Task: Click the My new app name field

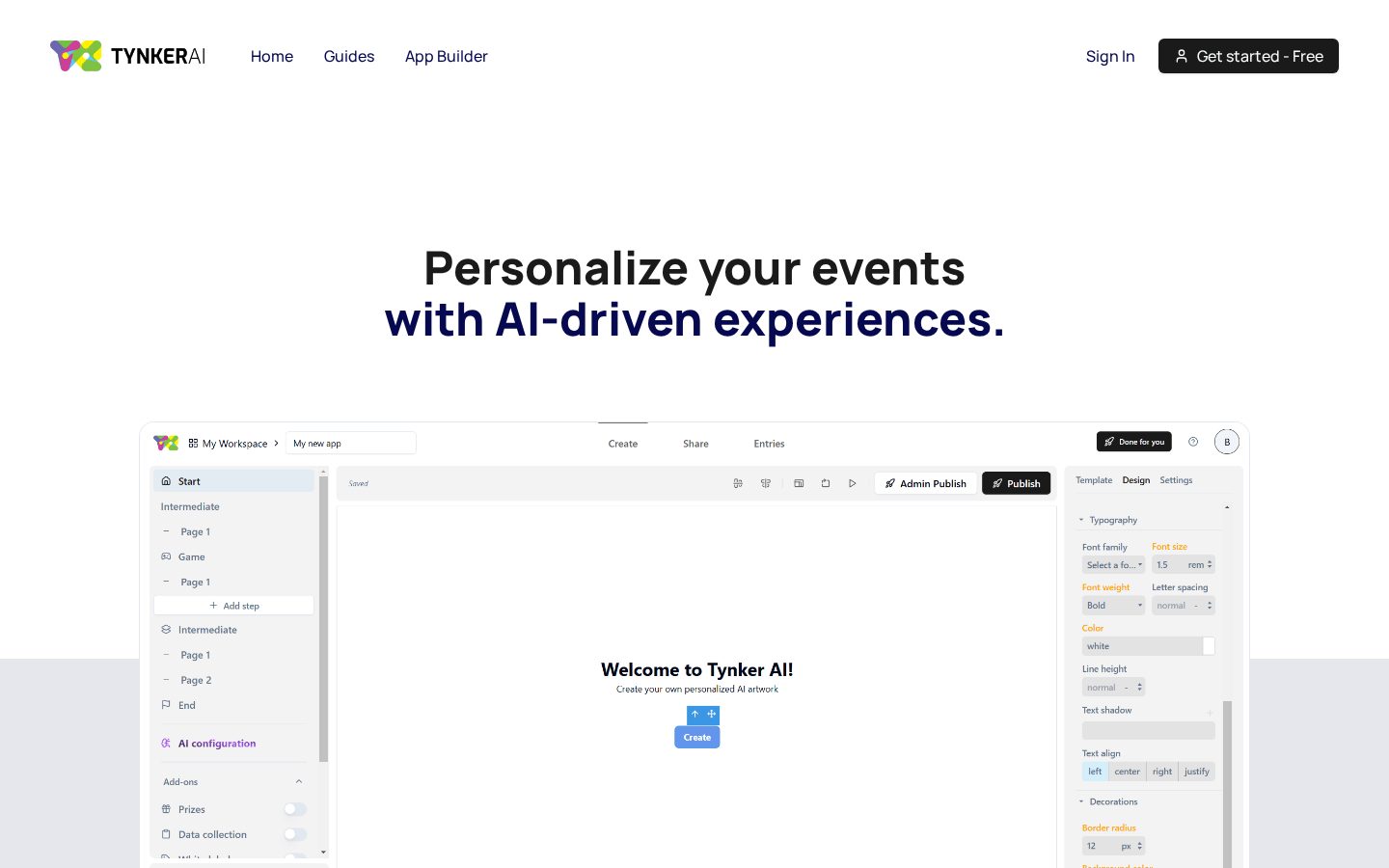Action: click(351, 443)
